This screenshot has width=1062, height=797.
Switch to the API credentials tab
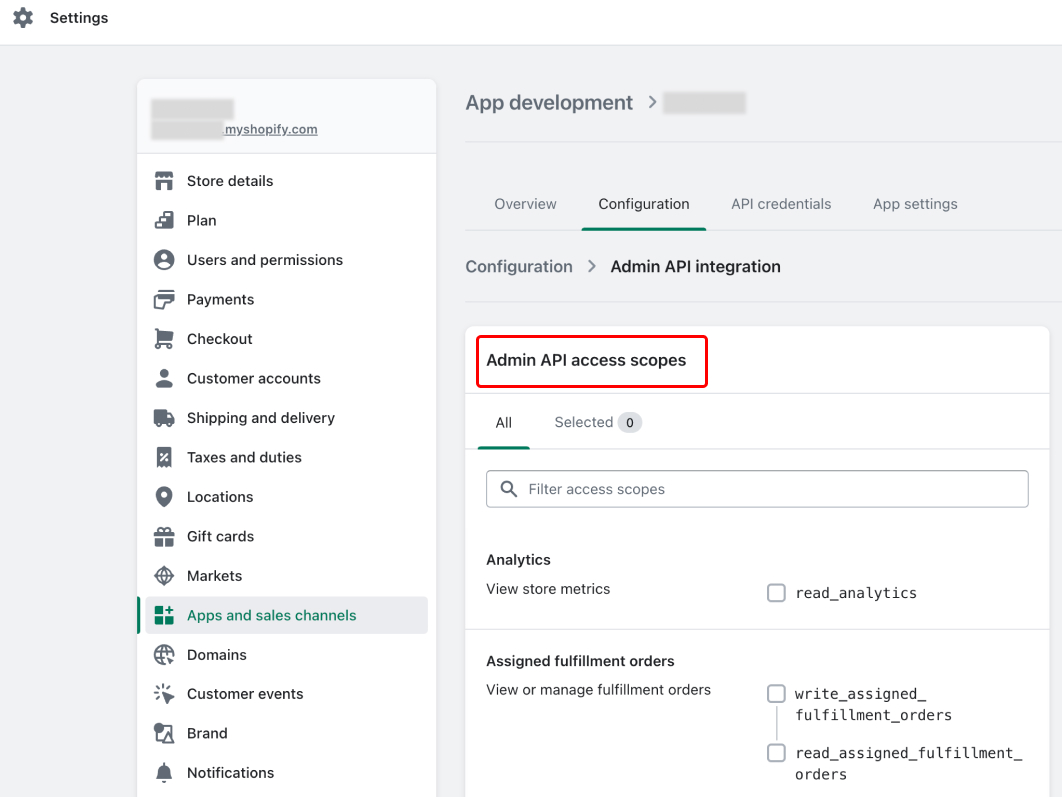coord(781,204)
